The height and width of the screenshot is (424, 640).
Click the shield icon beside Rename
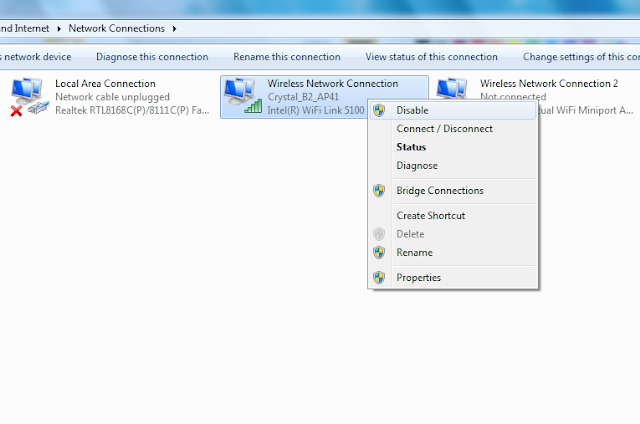(379, 252)
